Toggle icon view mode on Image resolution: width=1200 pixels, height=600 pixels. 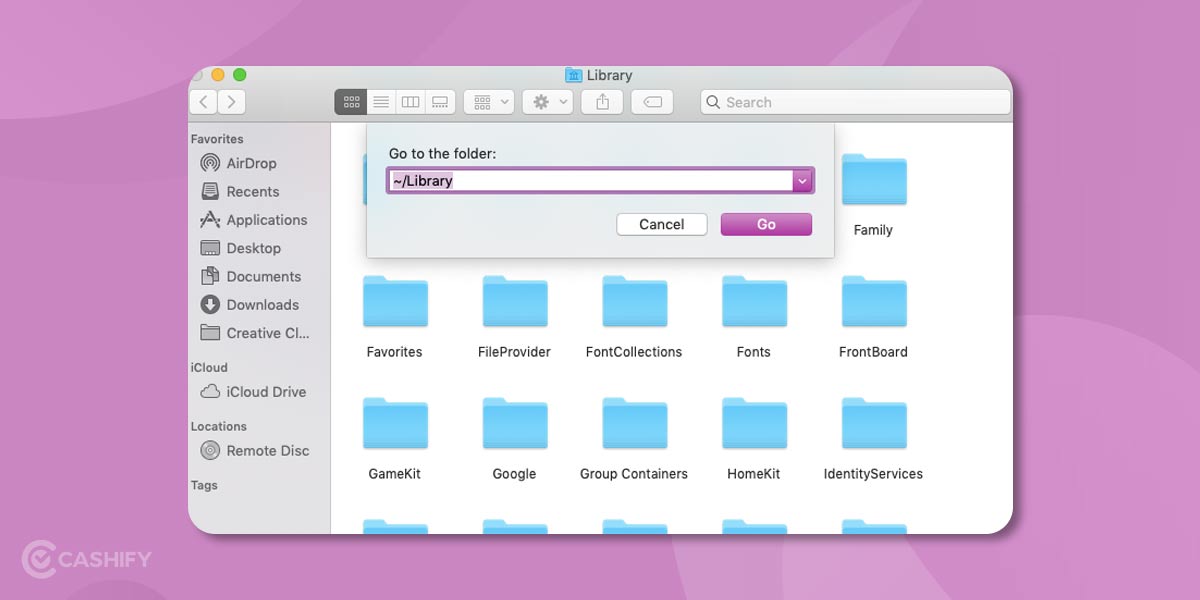[350, 101]
